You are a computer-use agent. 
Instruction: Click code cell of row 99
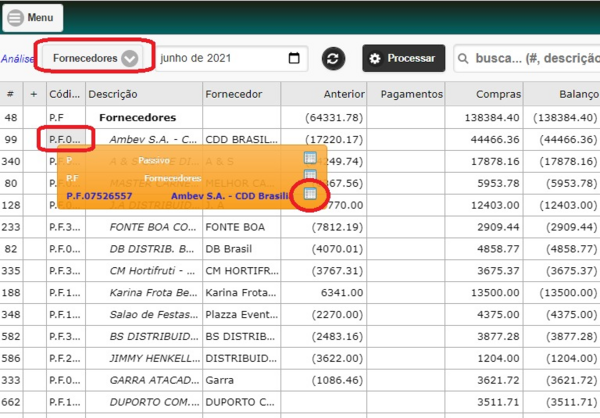pos(65,139)
